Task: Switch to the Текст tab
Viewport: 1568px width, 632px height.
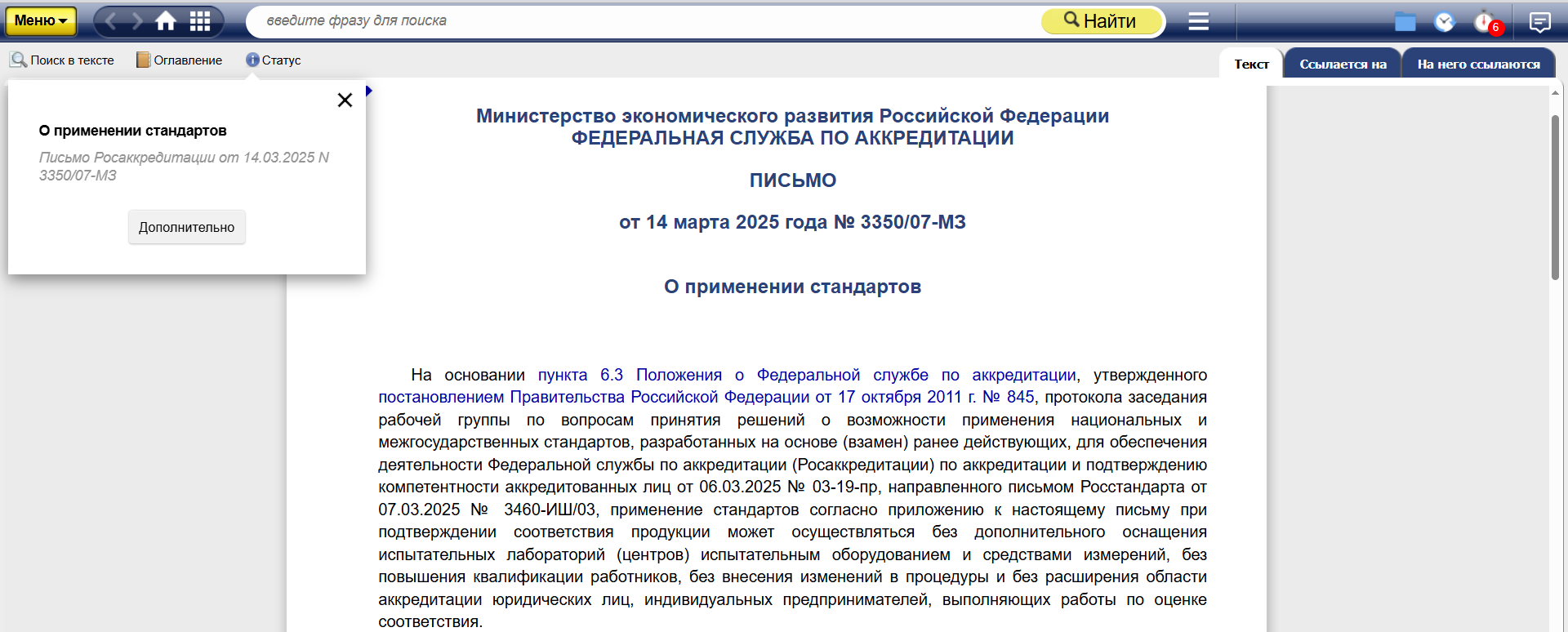Action: [x=1251, y=64]
